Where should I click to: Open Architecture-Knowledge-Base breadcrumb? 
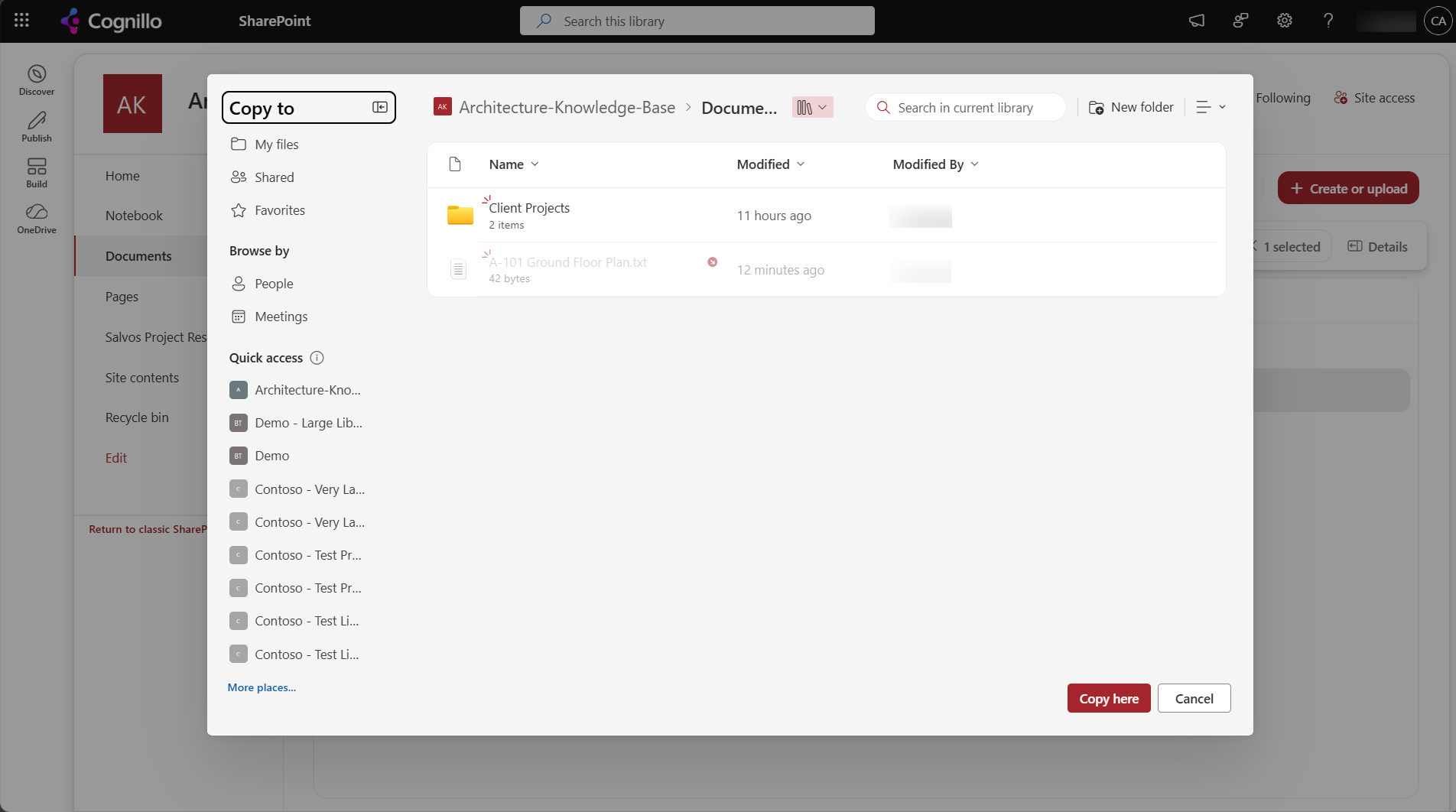pyautogui.click(x=567, y=107)
